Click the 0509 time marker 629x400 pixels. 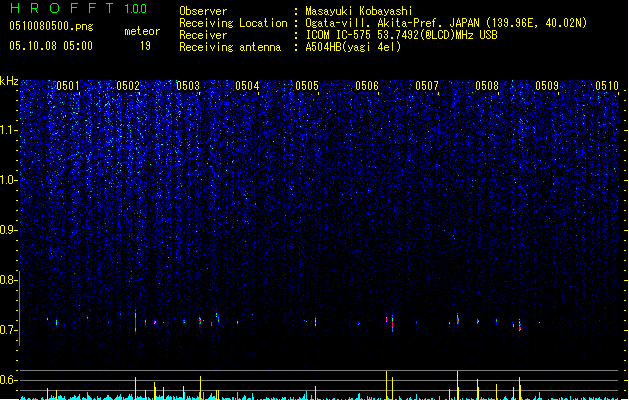pyautogui.click(x=547, y=85)
